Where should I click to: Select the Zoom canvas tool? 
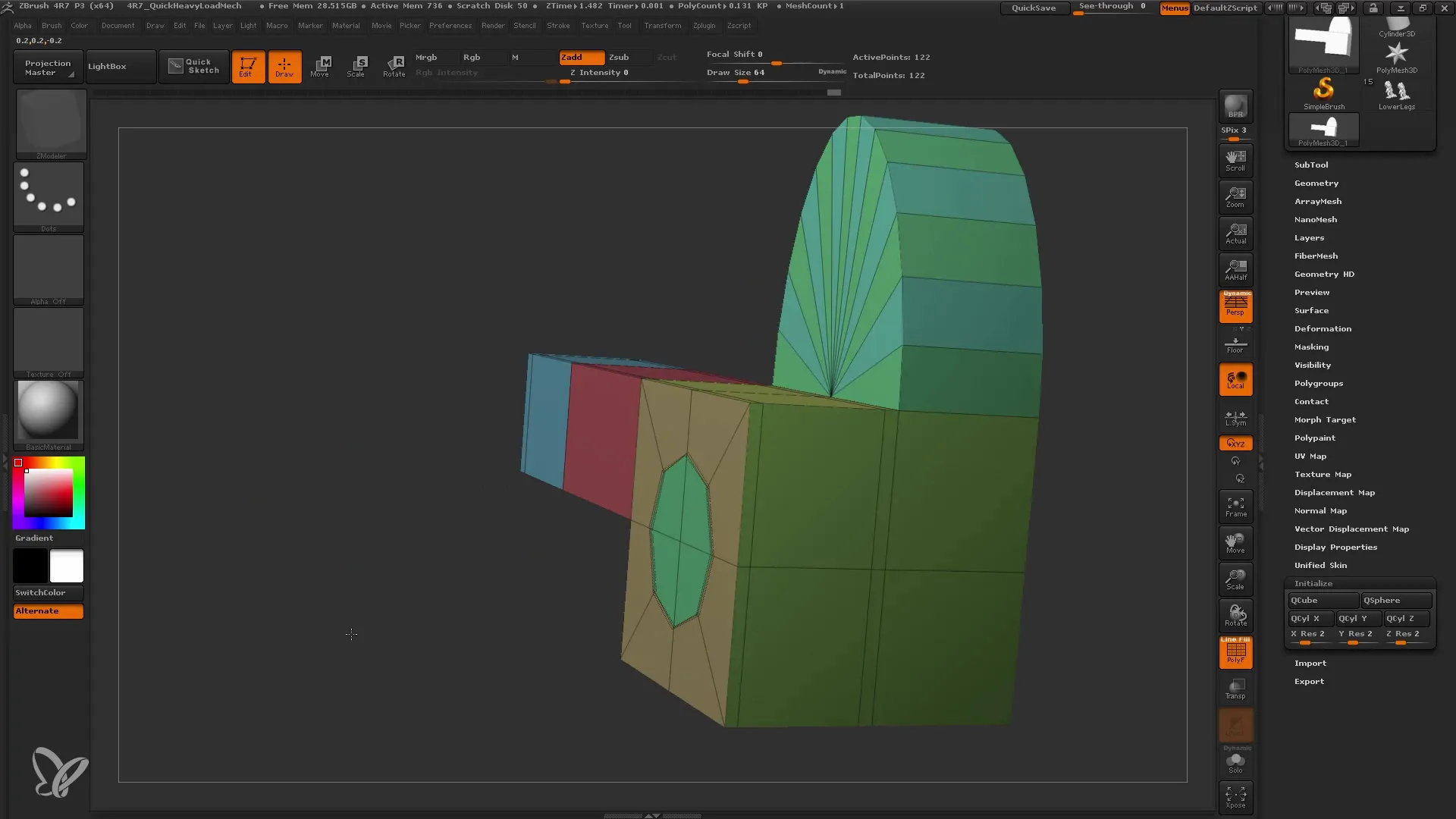1235,196
